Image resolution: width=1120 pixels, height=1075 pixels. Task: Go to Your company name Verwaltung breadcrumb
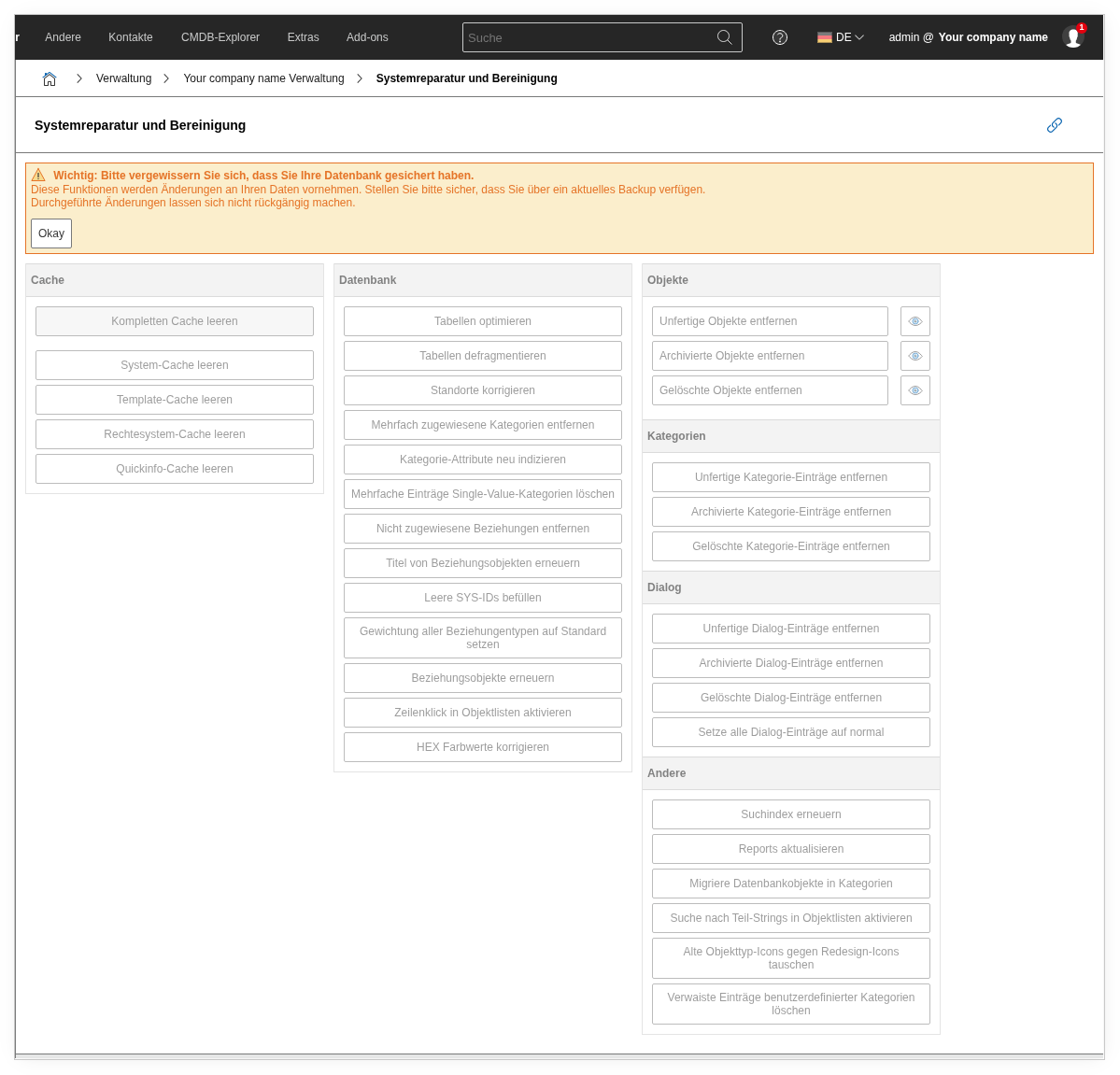263,78
